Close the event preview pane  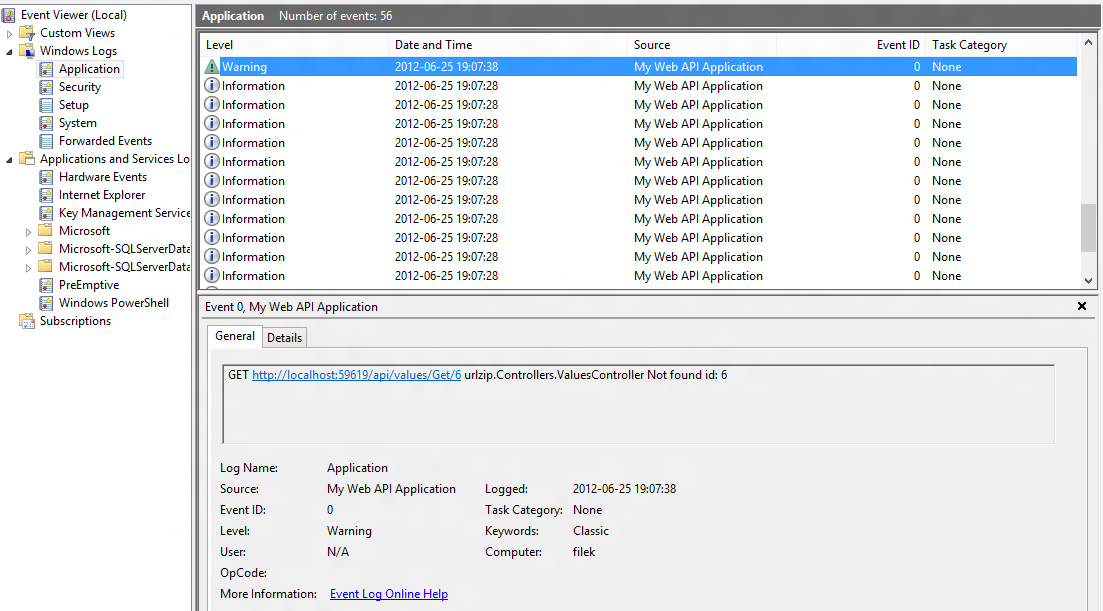coord(1082,306)
